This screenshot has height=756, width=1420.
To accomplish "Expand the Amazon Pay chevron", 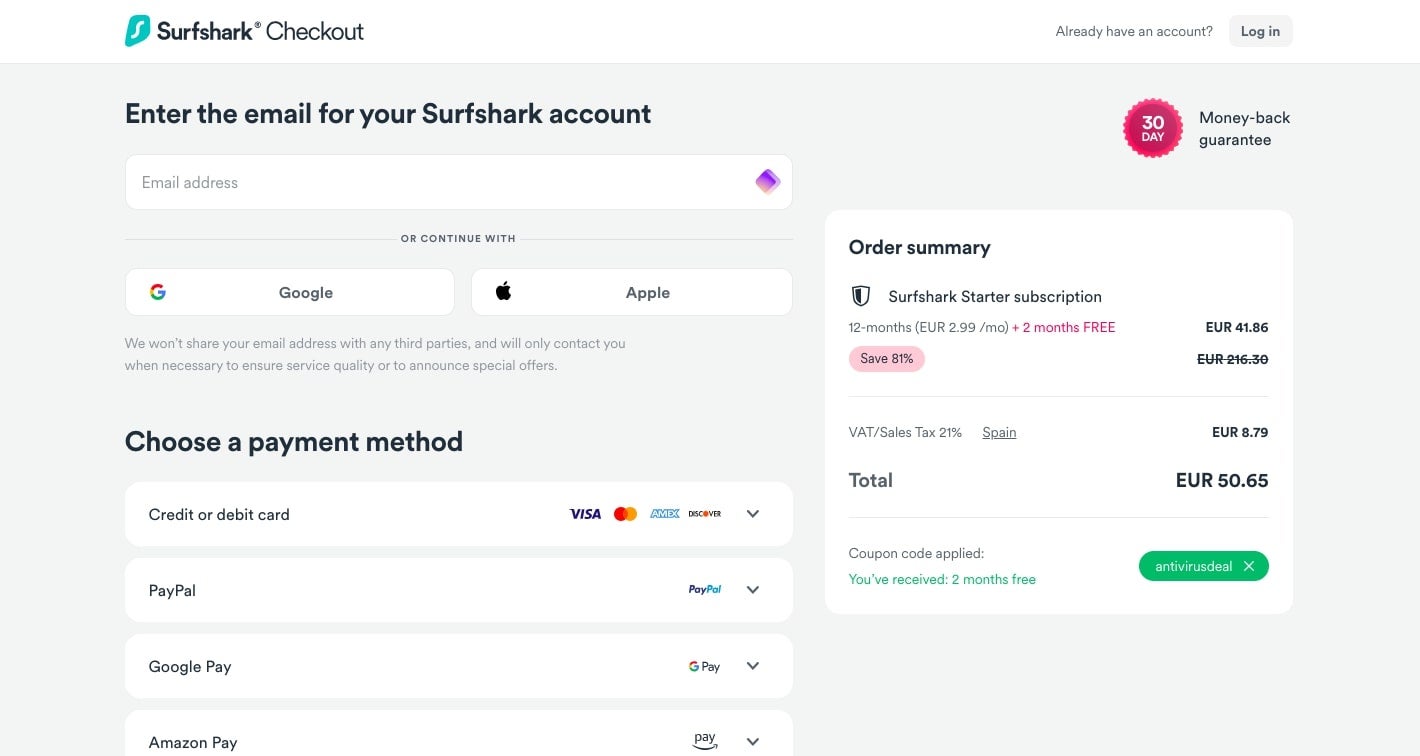I will click(x=753, y=742).
